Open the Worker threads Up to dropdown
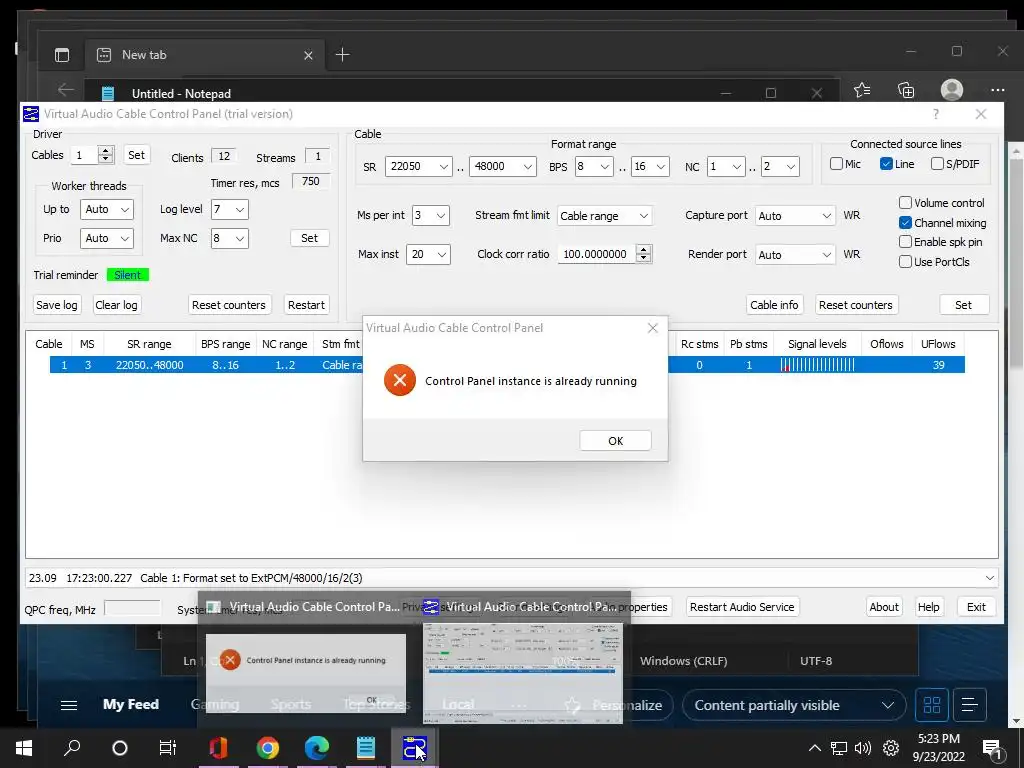 [x=106, y=210]
